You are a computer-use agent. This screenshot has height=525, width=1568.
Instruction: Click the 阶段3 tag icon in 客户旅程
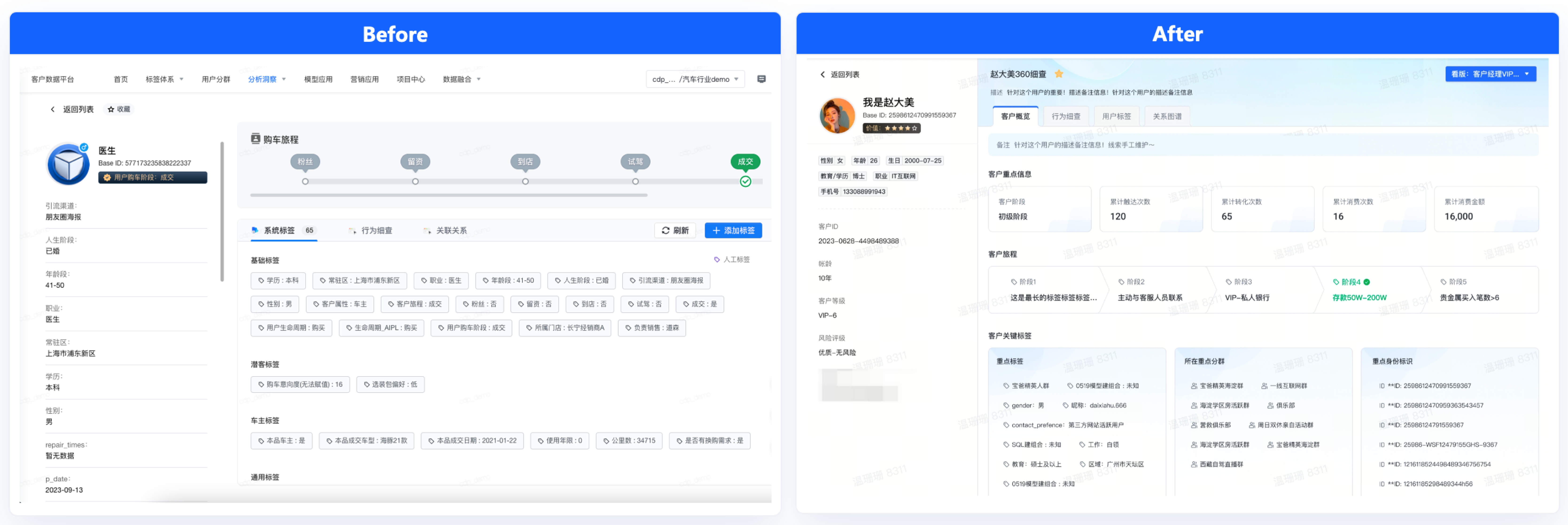point(1229,282)
